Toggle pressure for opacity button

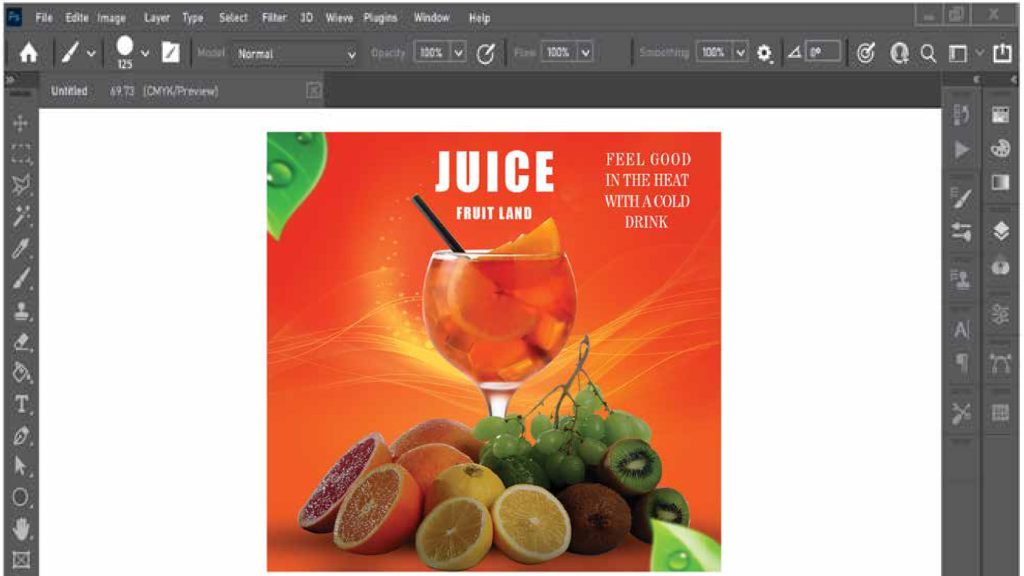click(x=485, y=54)
